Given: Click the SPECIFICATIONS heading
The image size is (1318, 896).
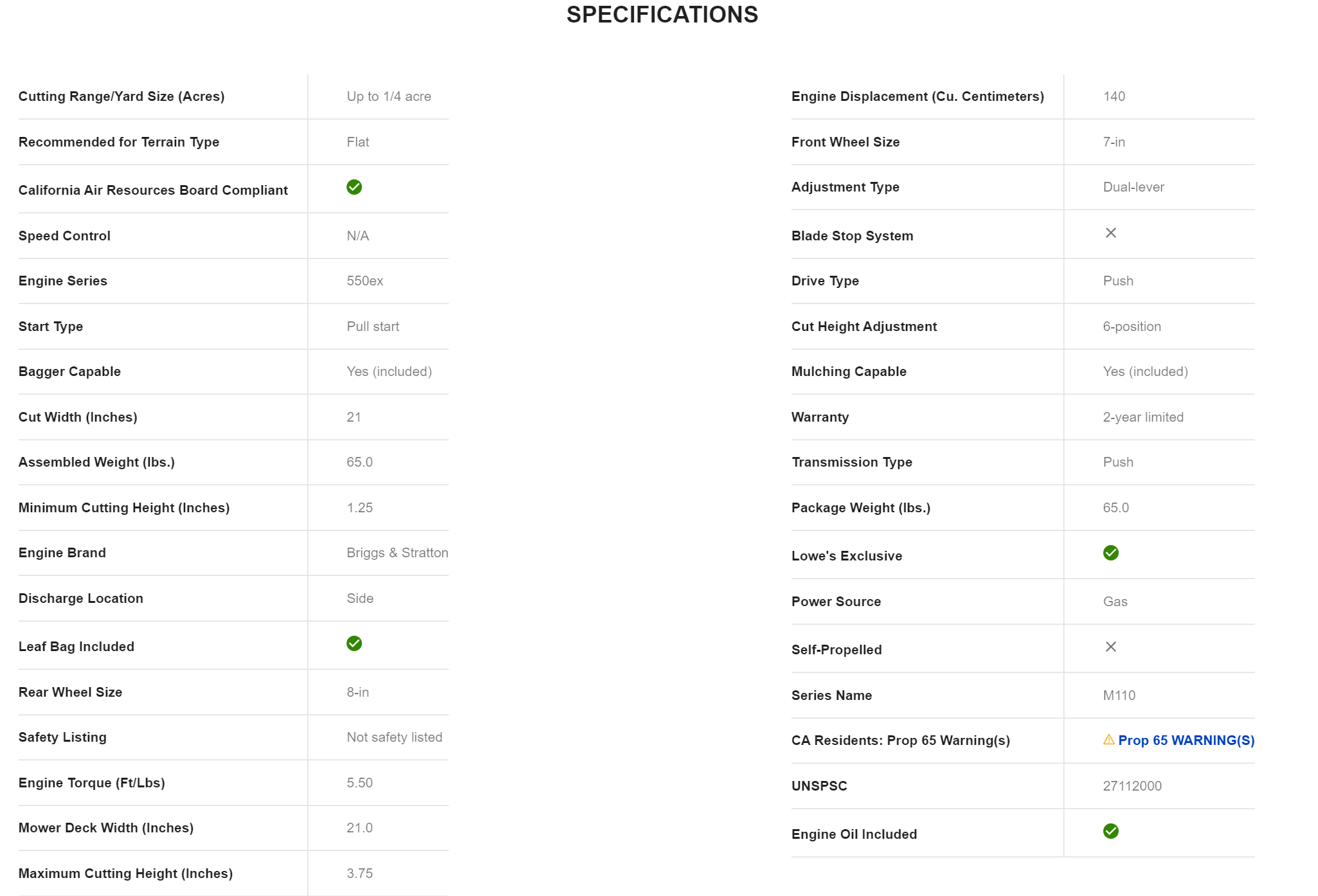Looking at the screenshot, I should (662, 15).
